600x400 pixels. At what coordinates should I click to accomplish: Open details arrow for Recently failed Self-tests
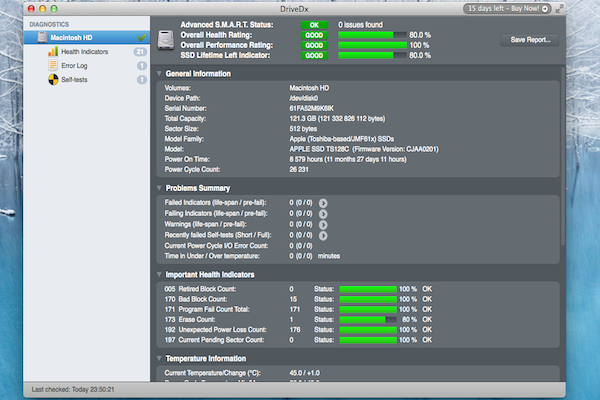(x=323, y=235)
